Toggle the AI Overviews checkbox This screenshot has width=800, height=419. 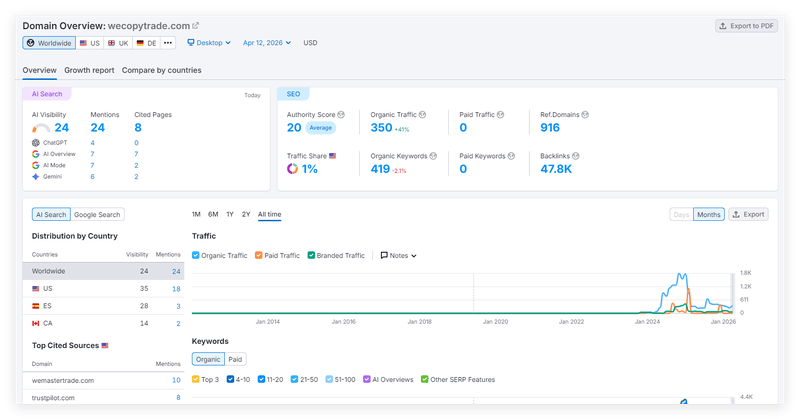(366, 379)
